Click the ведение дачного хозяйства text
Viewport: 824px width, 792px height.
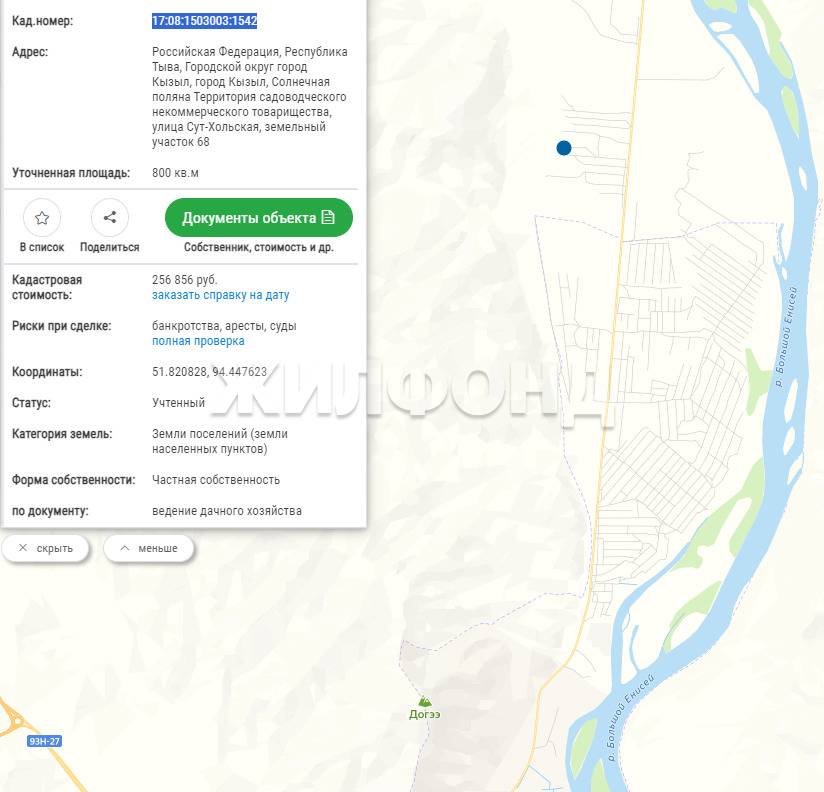(227, 511)
